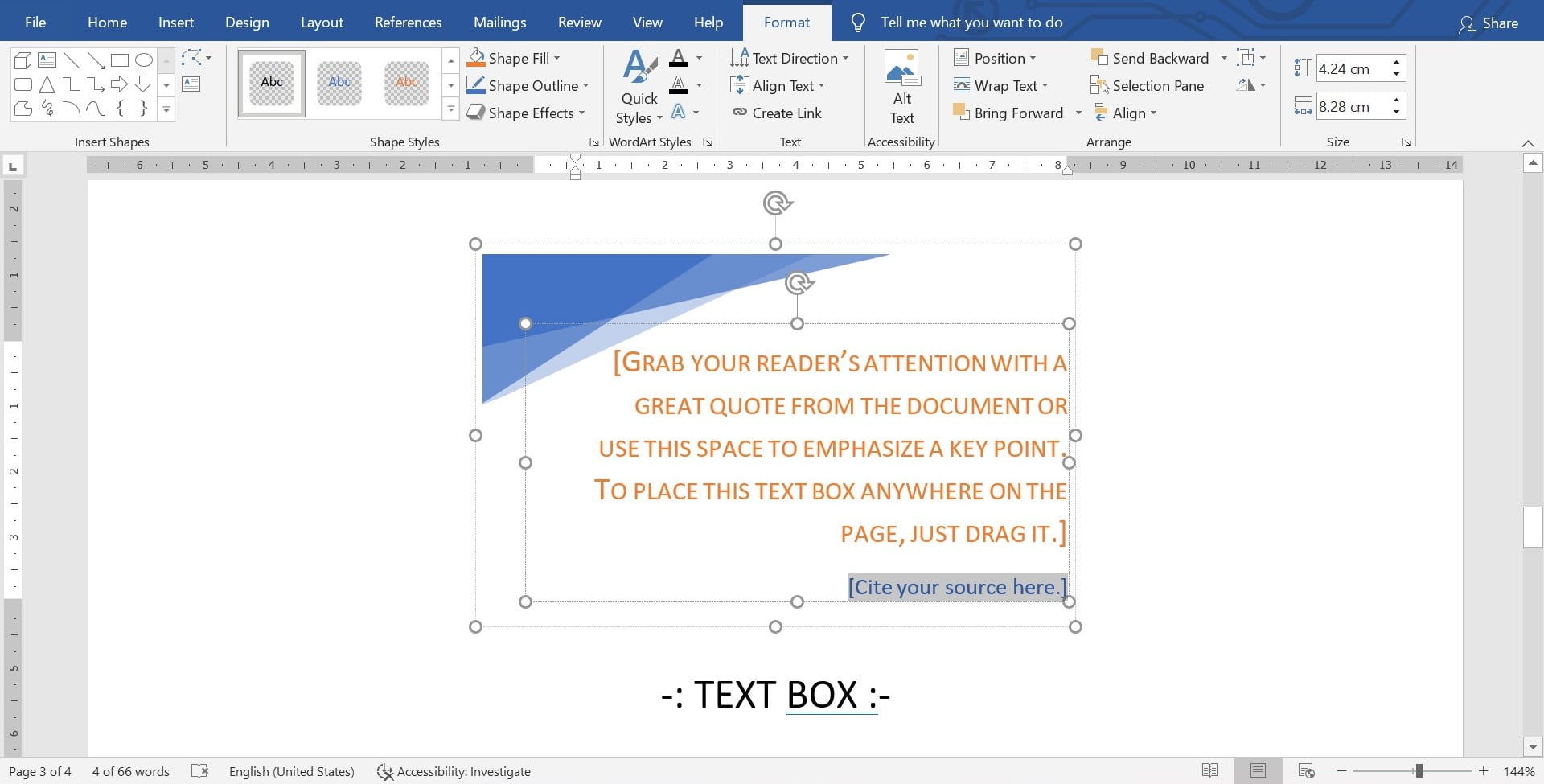Switch to the Mailings ribbon tab
Screen dimensions: 1544x784
499,22
